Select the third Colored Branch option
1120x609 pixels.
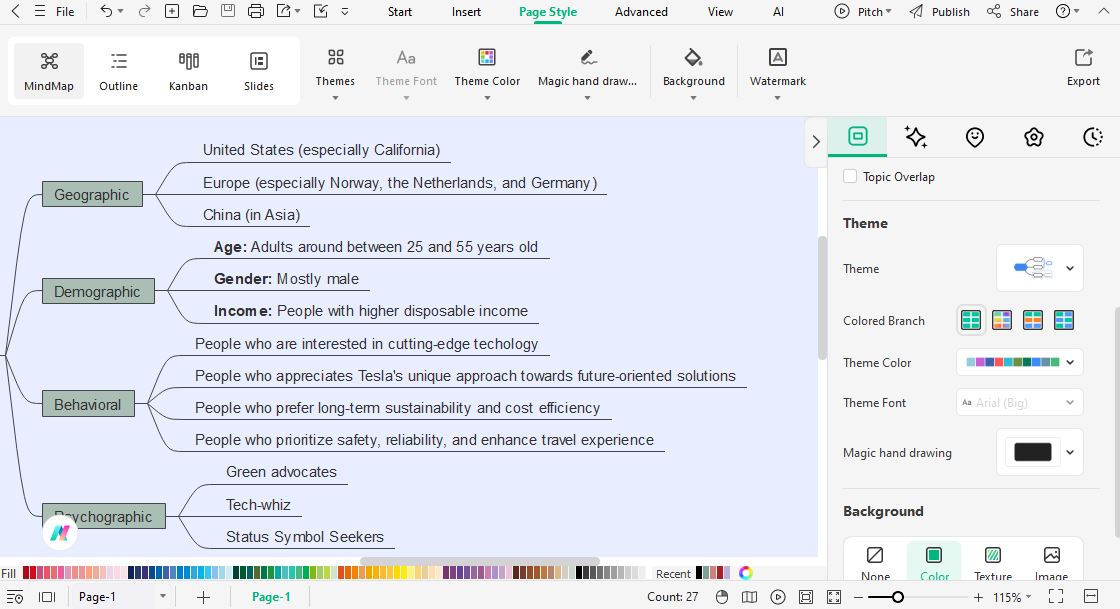tap(1033, 320)
